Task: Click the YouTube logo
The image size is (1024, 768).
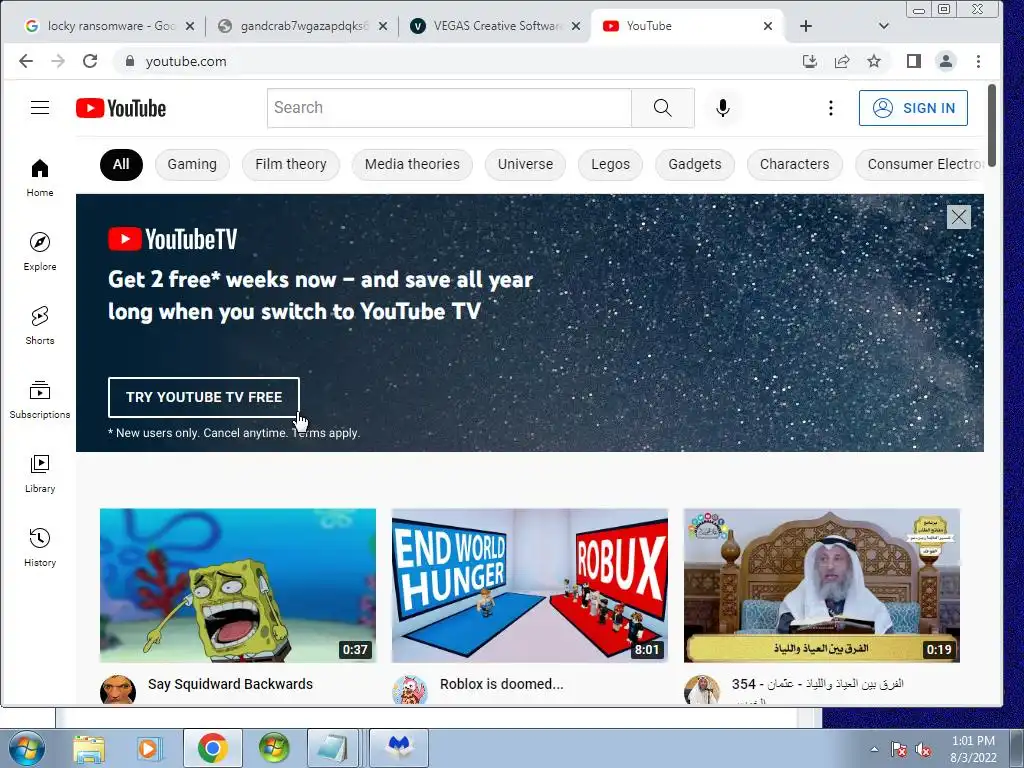Action: (121, 108)
